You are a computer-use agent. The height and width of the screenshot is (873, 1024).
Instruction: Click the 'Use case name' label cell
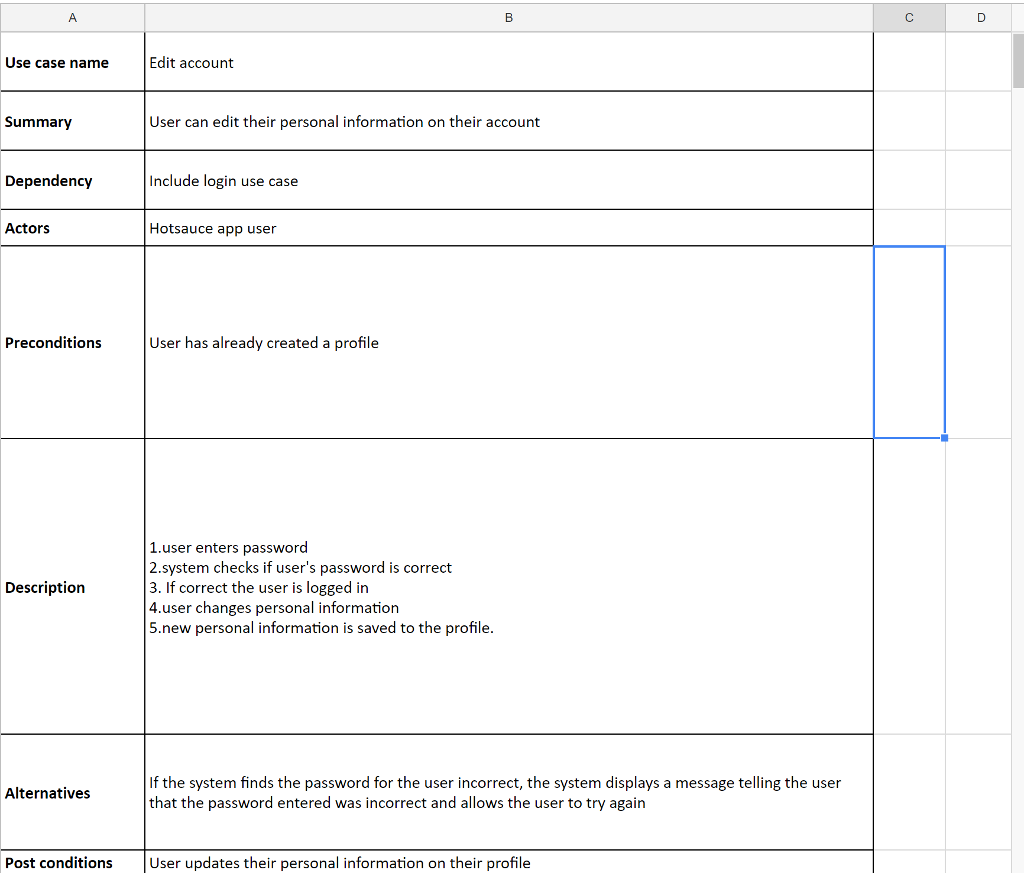[72, 62]
